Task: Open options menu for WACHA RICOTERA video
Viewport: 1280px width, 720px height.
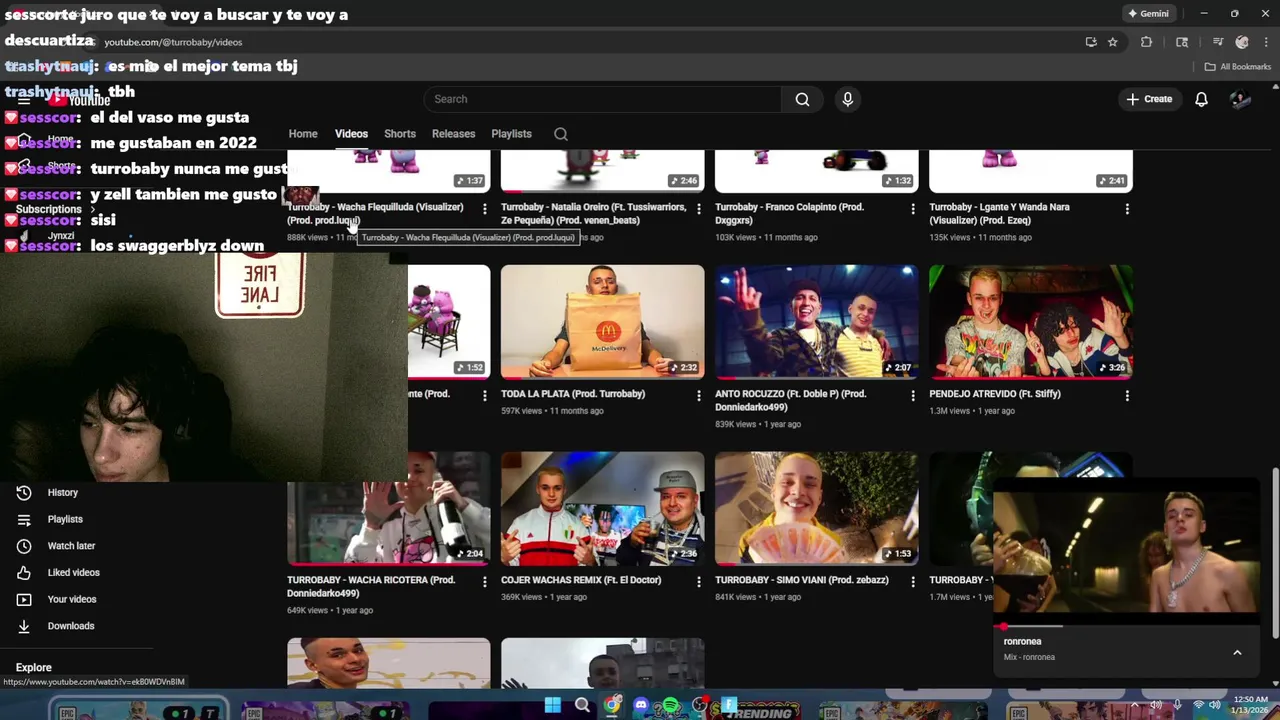Action: [485, 582]
